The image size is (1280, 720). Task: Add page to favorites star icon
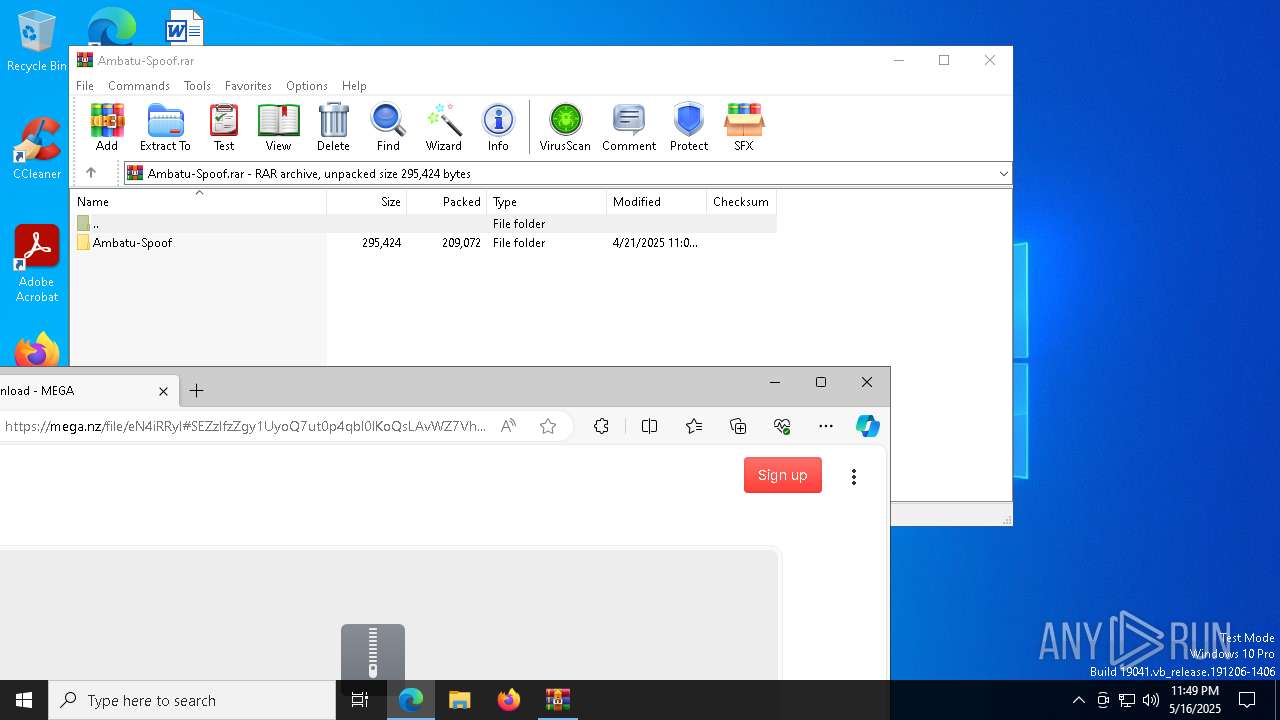(548, 426)
